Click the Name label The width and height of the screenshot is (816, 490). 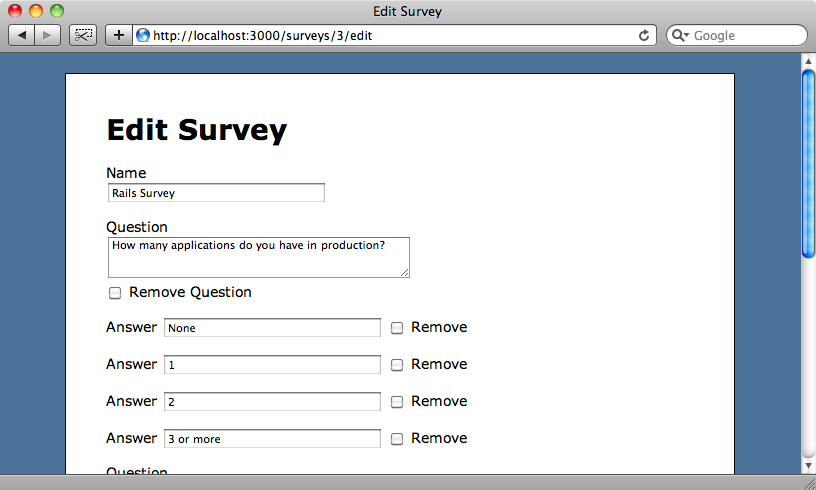[x=126, y=173]
